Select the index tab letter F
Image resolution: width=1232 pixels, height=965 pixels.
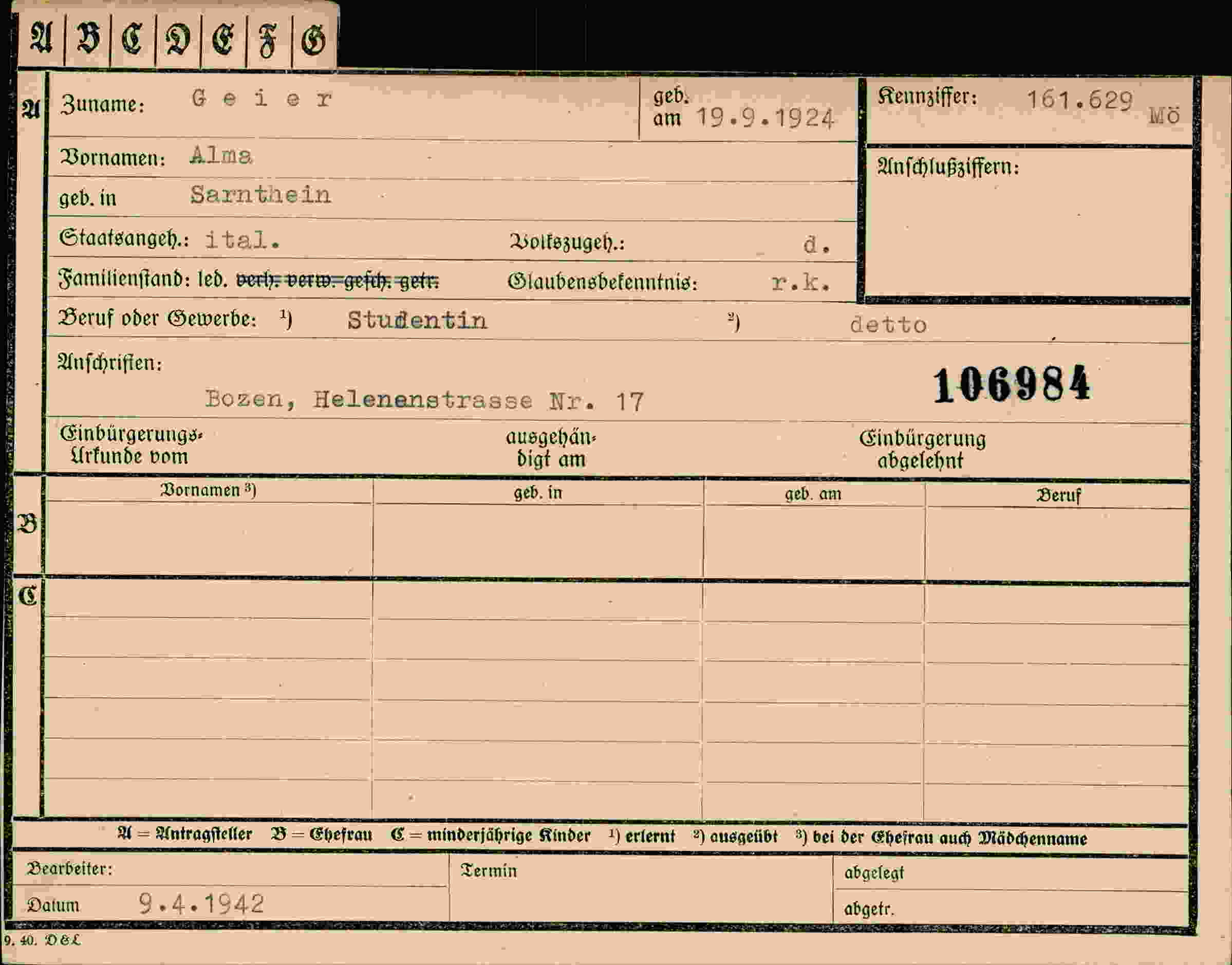coord(268,42)
